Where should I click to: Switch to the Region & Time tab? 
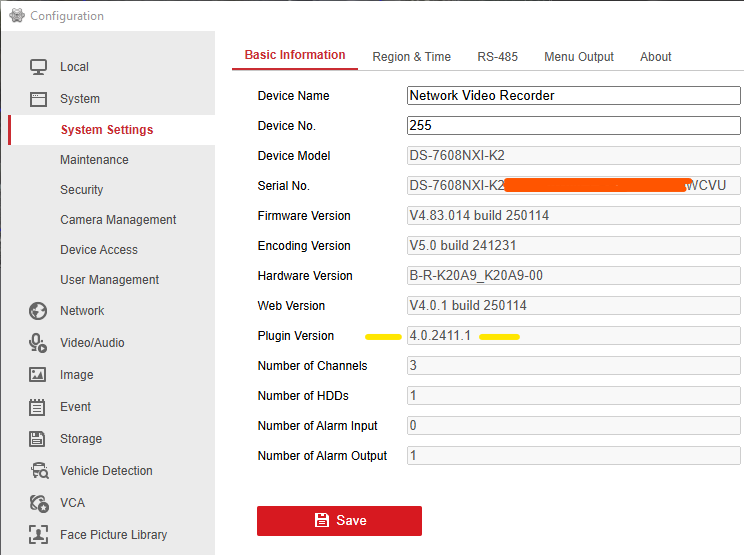coord(411,57)
